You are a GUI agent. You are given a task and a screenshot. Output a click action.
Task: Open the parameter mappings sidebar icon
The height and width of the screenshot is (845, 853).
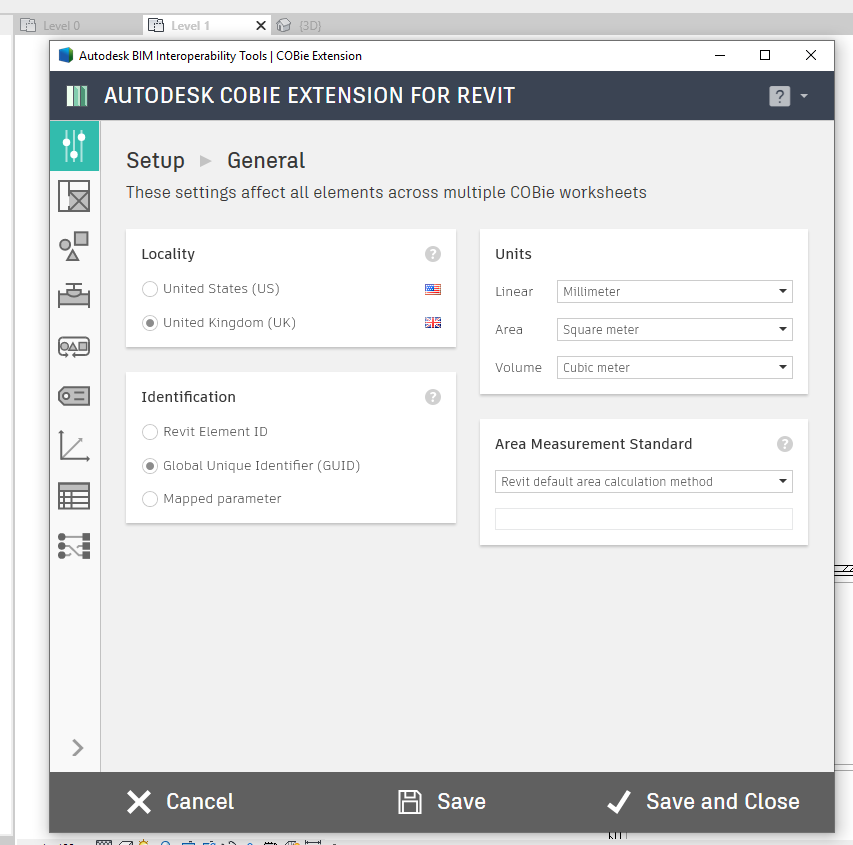pyautogui.click(x=75, y=546)
